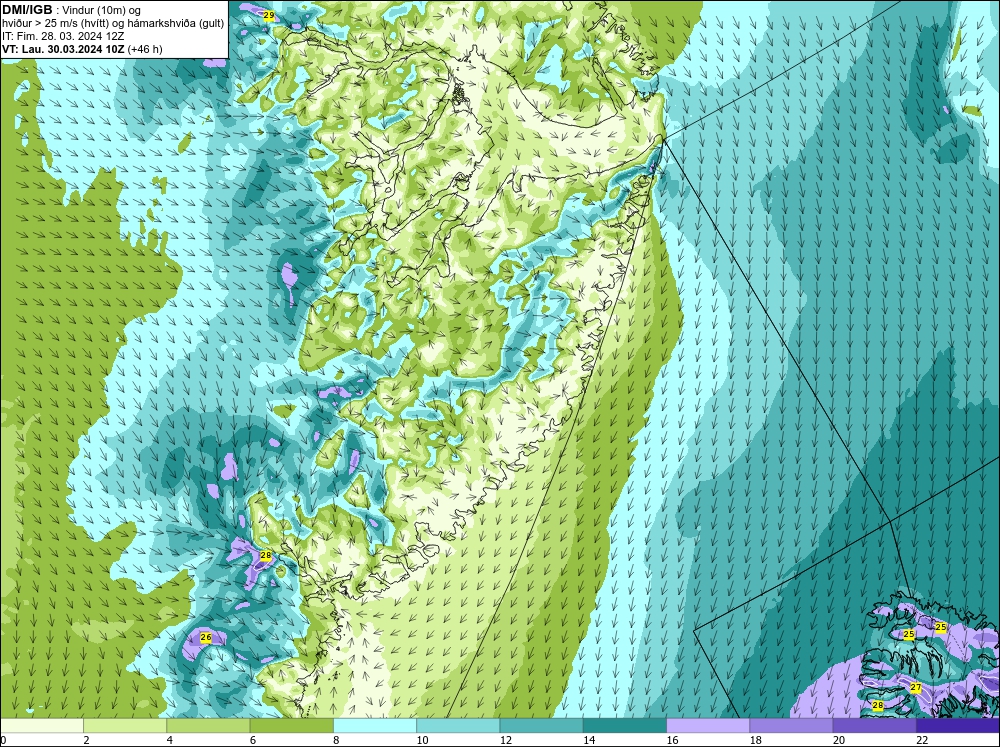Click the 28 gust label in the Iceland corner
1000x747 pixels.
pos(878,705)
